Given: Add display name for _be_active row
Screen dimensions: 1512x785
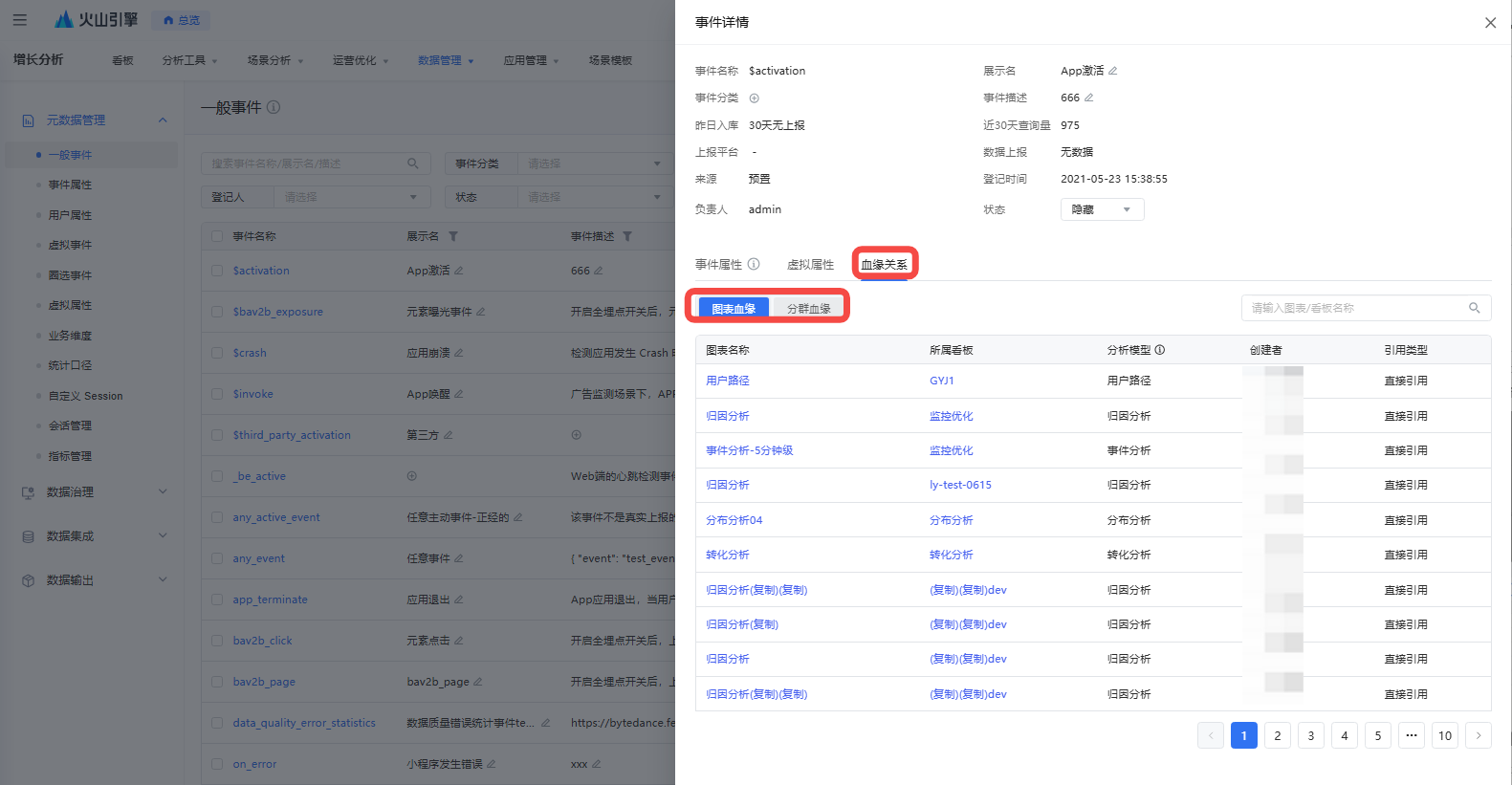Looking at the screenshot, I should tap(412, 476).
